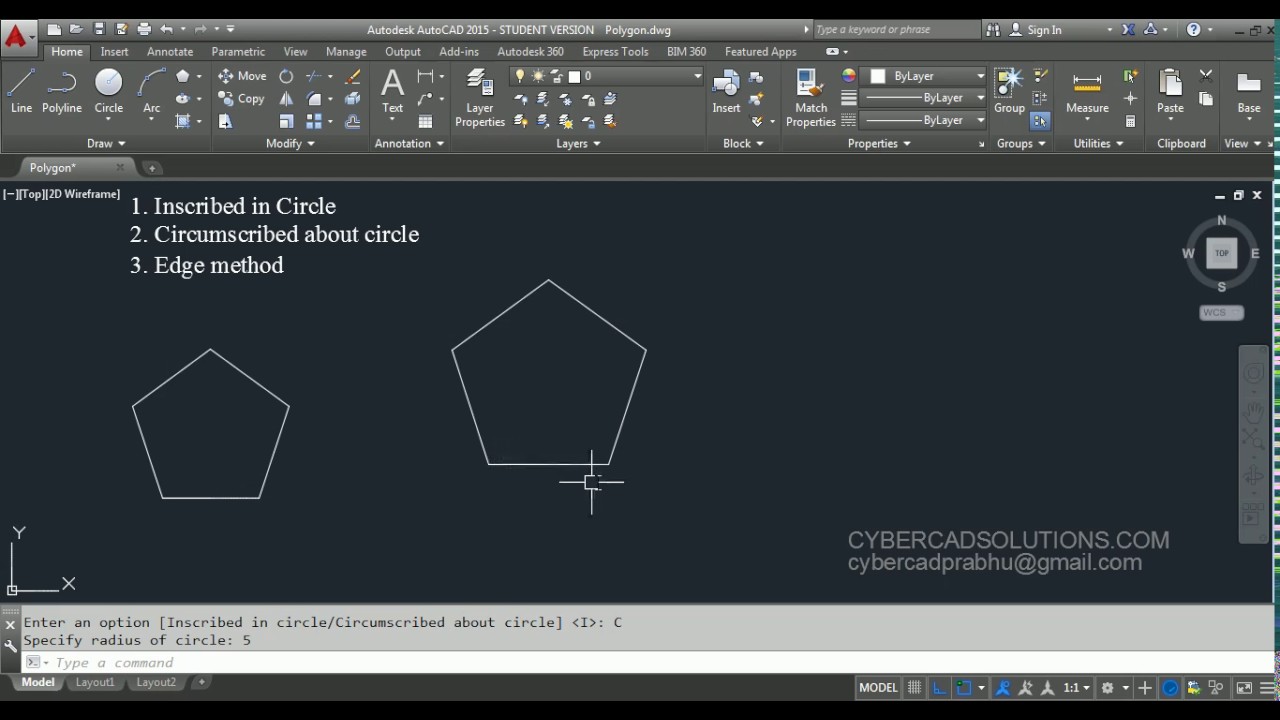Select the Polyline tool

tap(62, 91)
